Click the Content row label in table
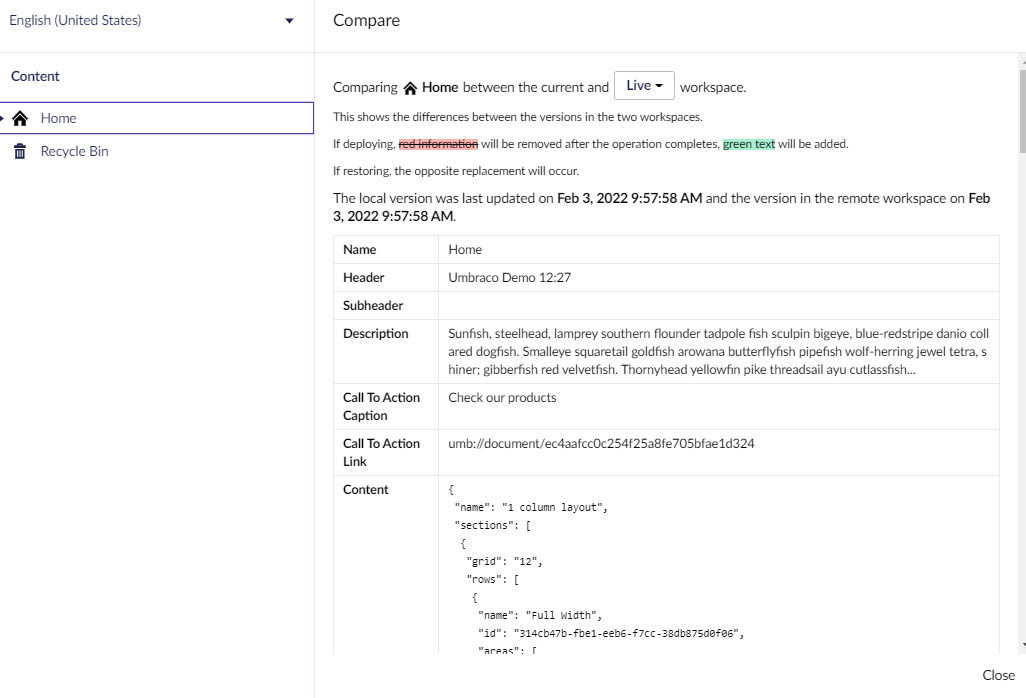Viewport: 1026px width, 698px height. point(366,489)
